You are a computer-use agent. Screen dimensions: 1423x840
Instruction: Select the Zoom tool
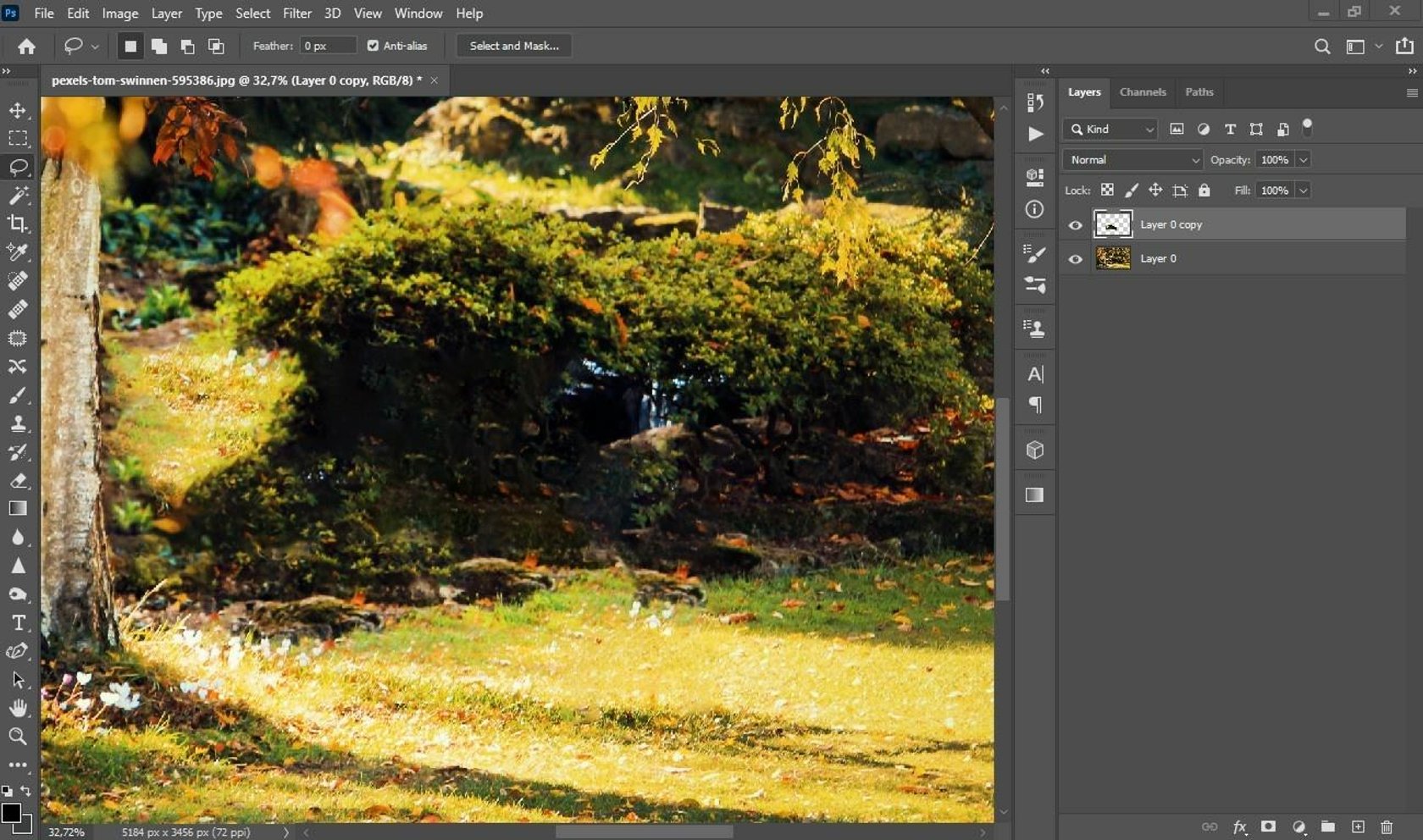point(19,737)
